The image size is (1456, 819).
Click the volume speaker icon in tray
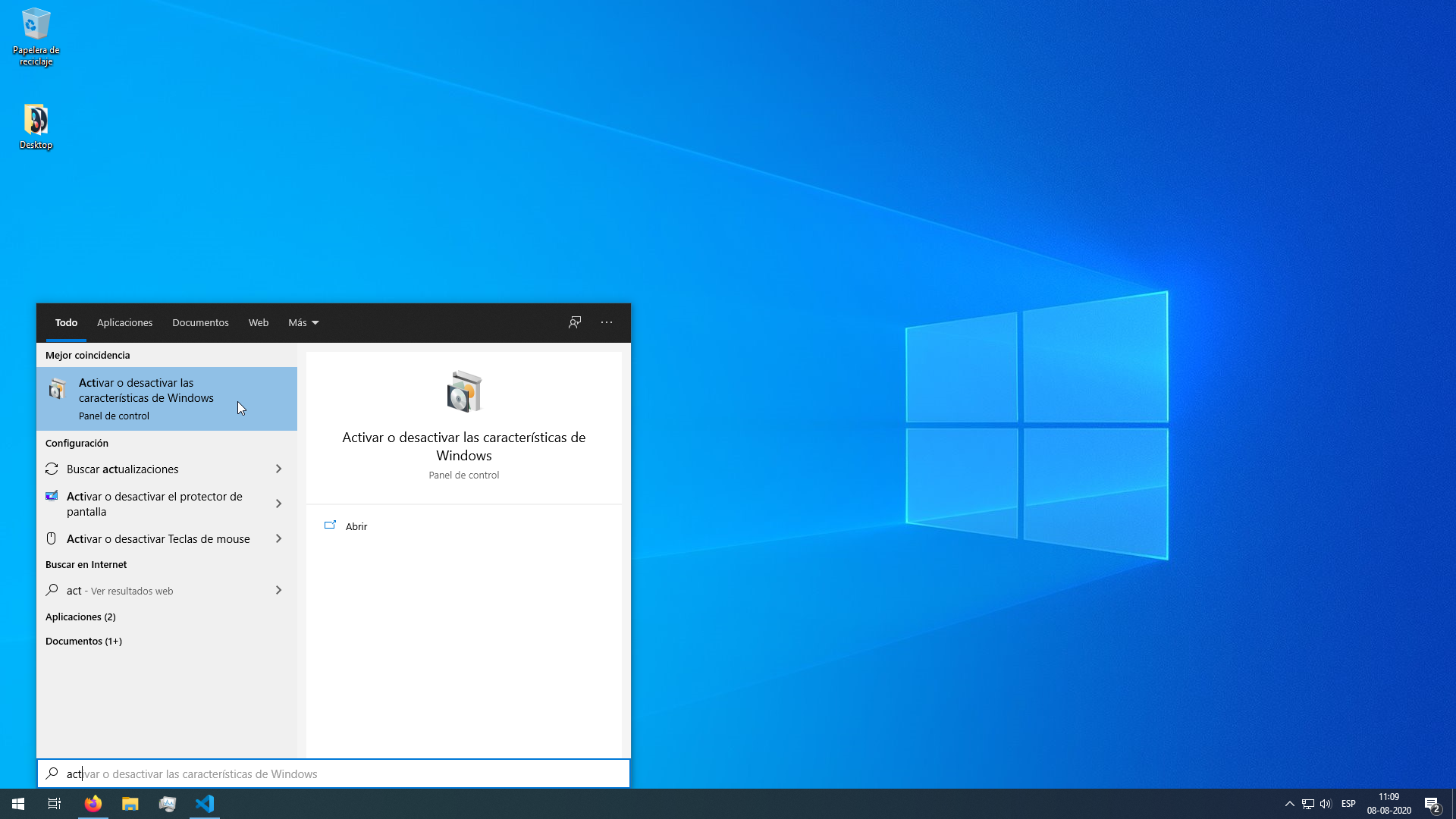click(x=1326, y=804)
